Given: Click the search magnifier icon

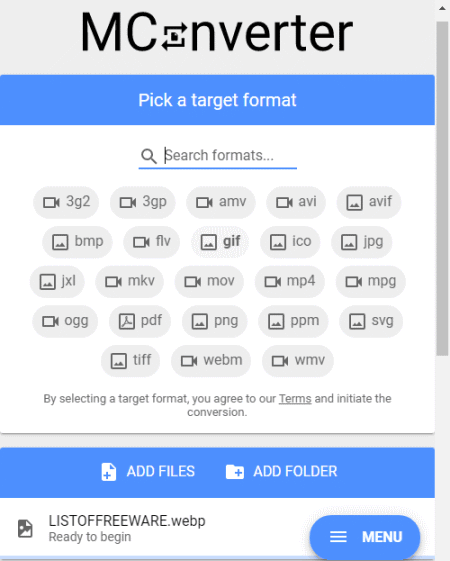Looking at the screenshot, I should (148, 156).
